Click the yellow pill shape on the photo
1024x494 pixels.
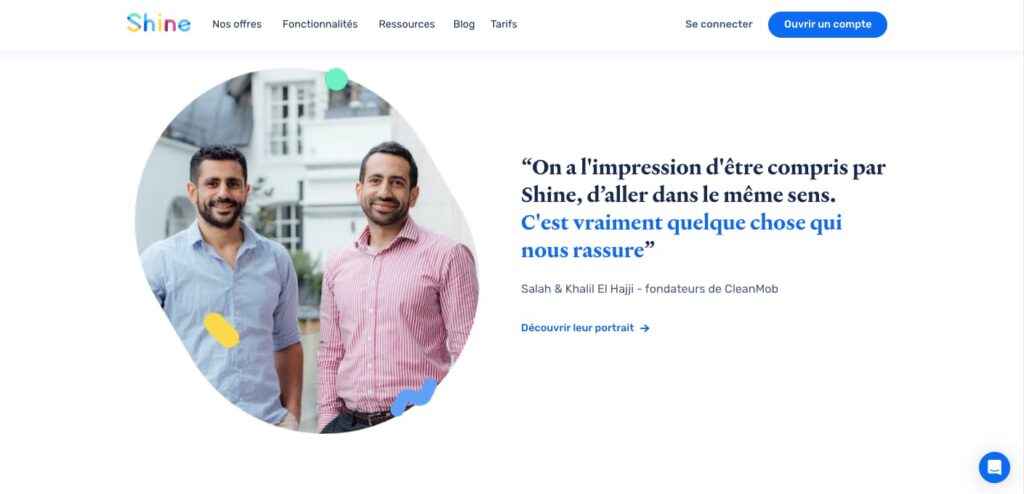(221, 330)
